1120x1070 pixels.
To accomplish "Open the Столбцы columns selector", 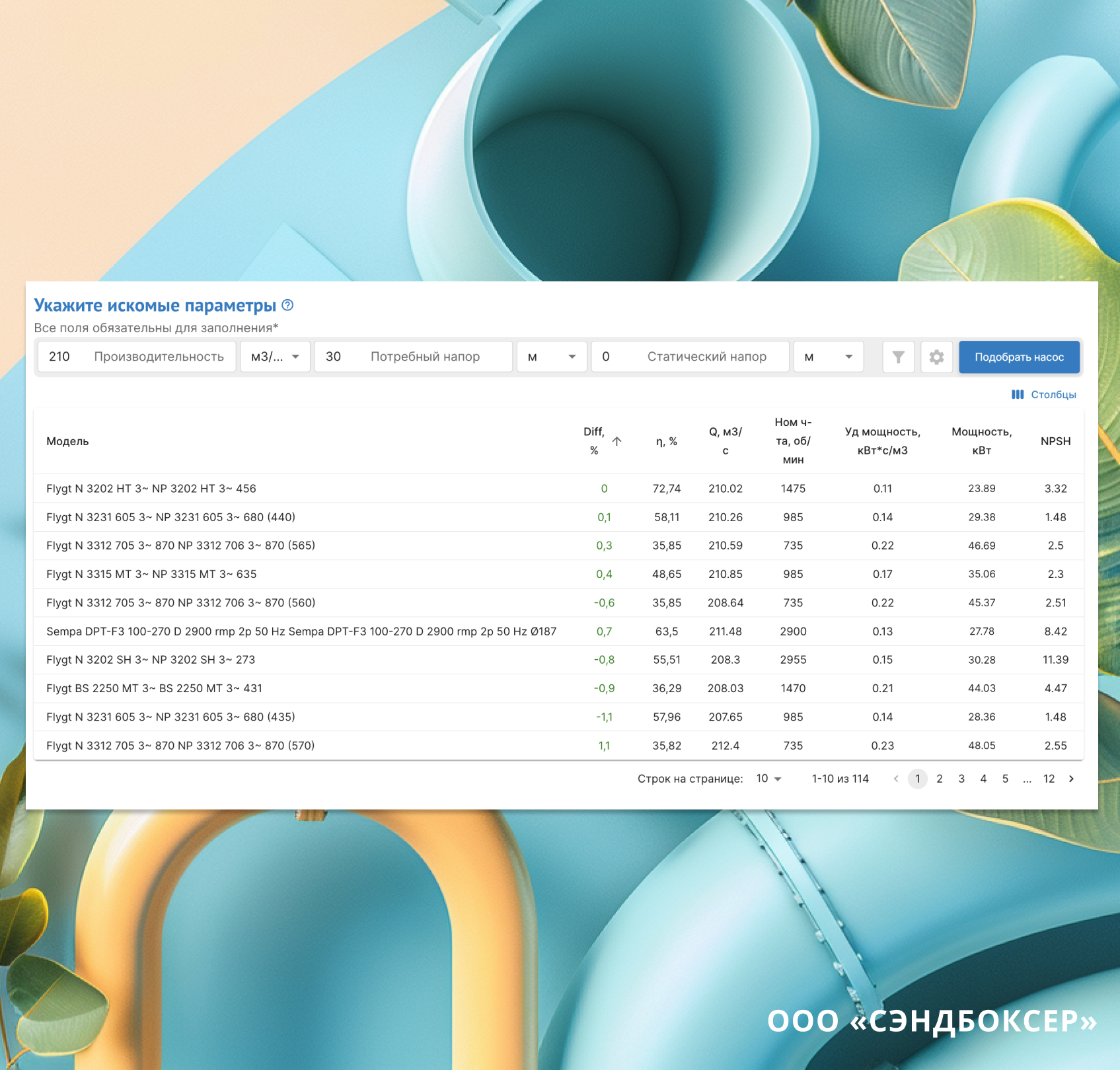I will pyautogui.click(x=1053, y=394).
